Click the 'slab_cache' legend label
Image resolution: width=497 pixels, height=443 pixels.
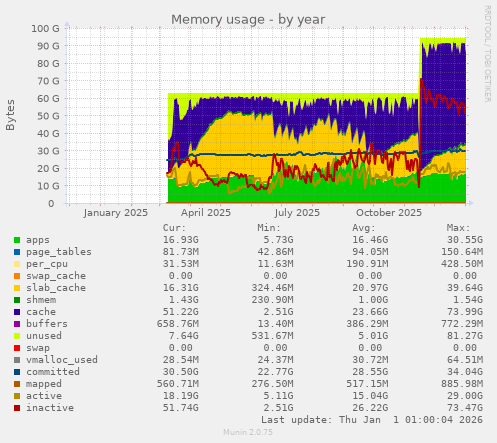[56, 288]
